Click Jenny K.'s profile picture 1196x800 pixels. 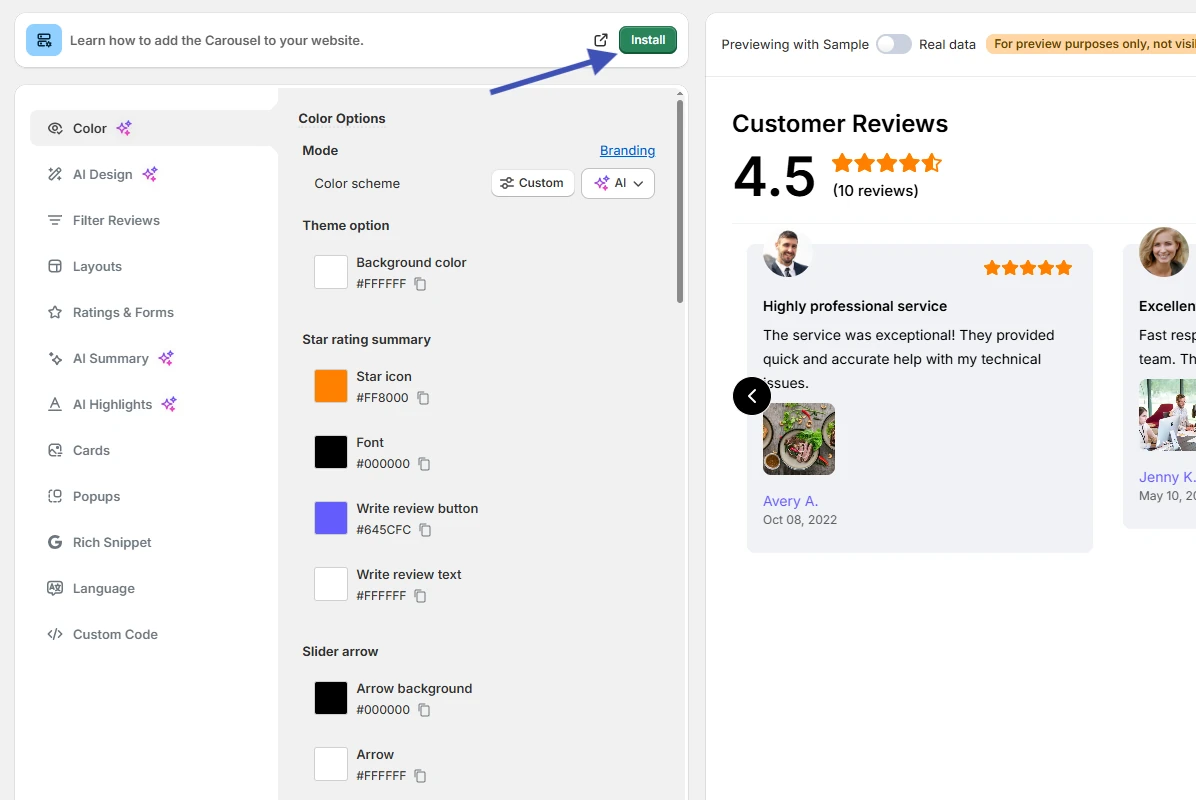pyautogui.click(x=1163, y=252)
